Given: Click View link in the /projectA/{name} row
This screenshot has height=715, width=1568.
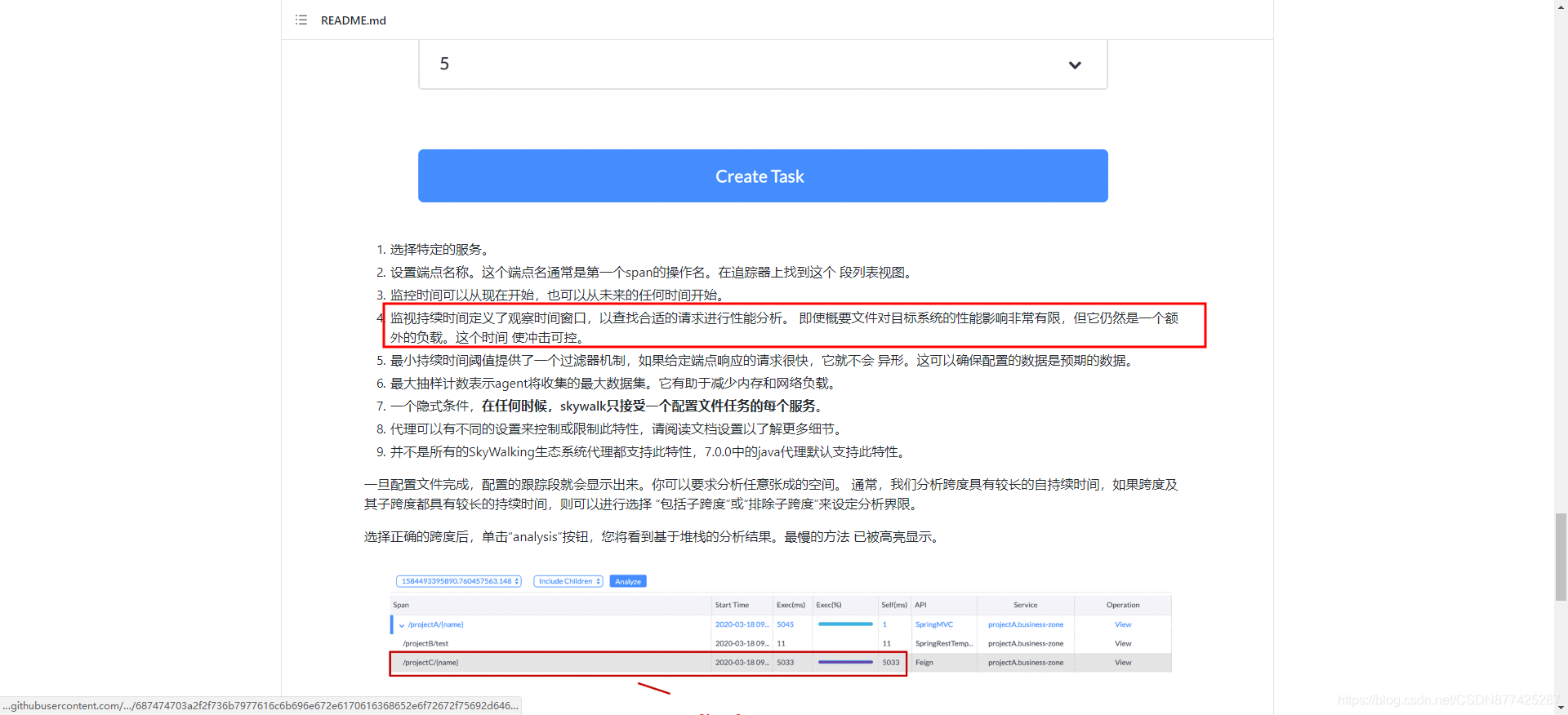Looking at the screenshot, I should click(x=1123, y=624).
